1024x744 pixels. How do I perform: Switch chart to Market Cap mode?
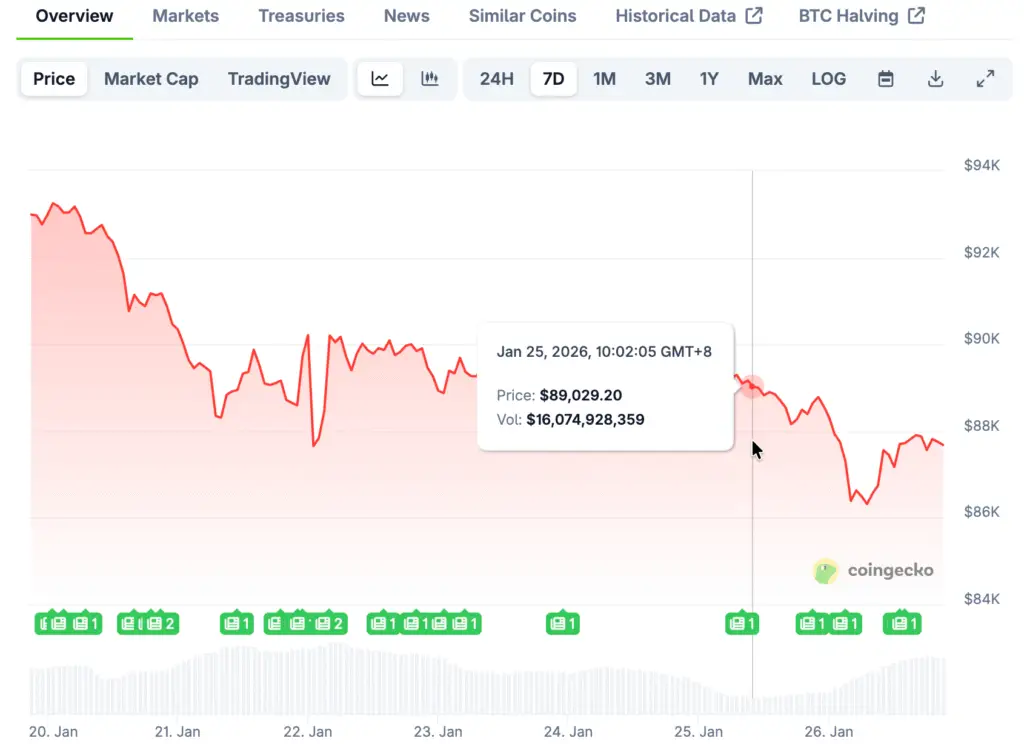pyautogui.click(x=151, y=79)
